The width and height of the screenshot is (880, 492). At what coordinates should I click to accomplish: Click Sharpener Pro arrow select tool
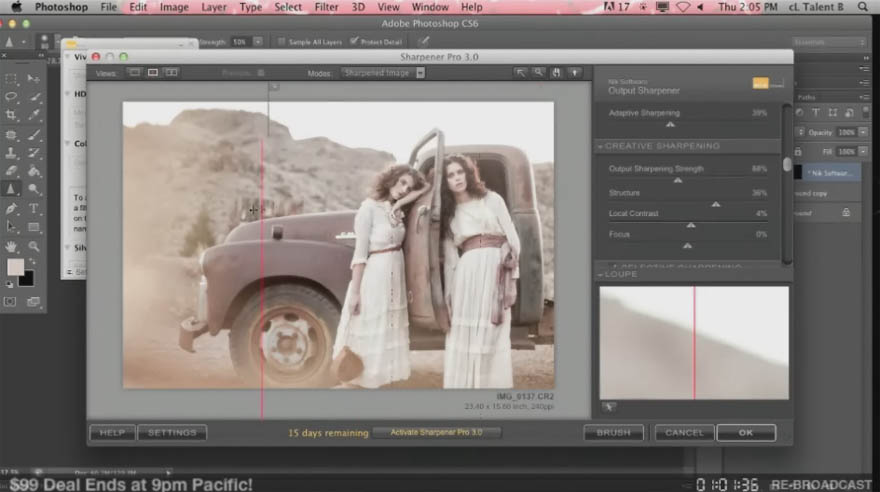click(520, 73)
